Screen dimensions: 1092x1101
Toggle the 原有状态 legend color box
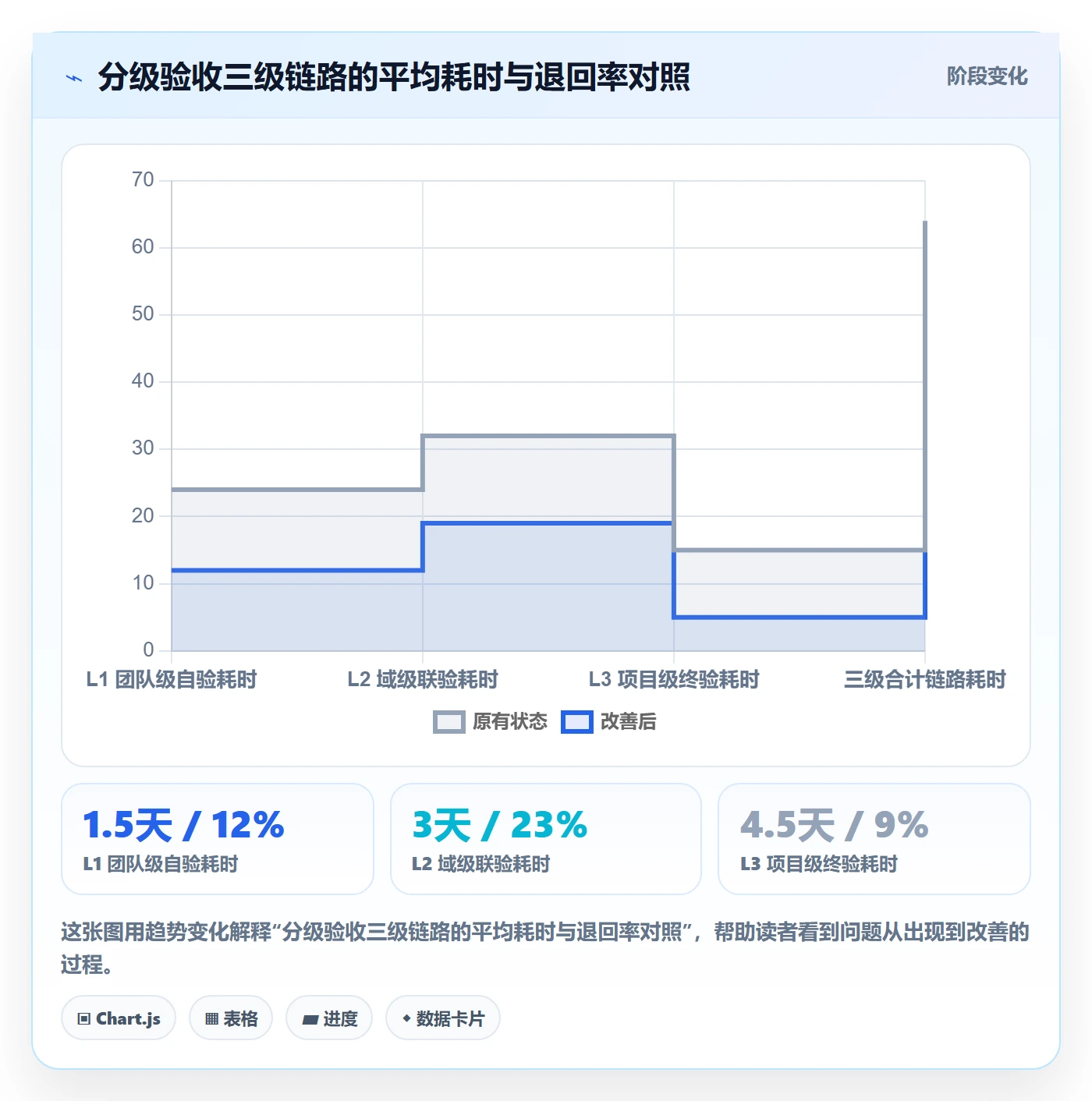(449, 722)
